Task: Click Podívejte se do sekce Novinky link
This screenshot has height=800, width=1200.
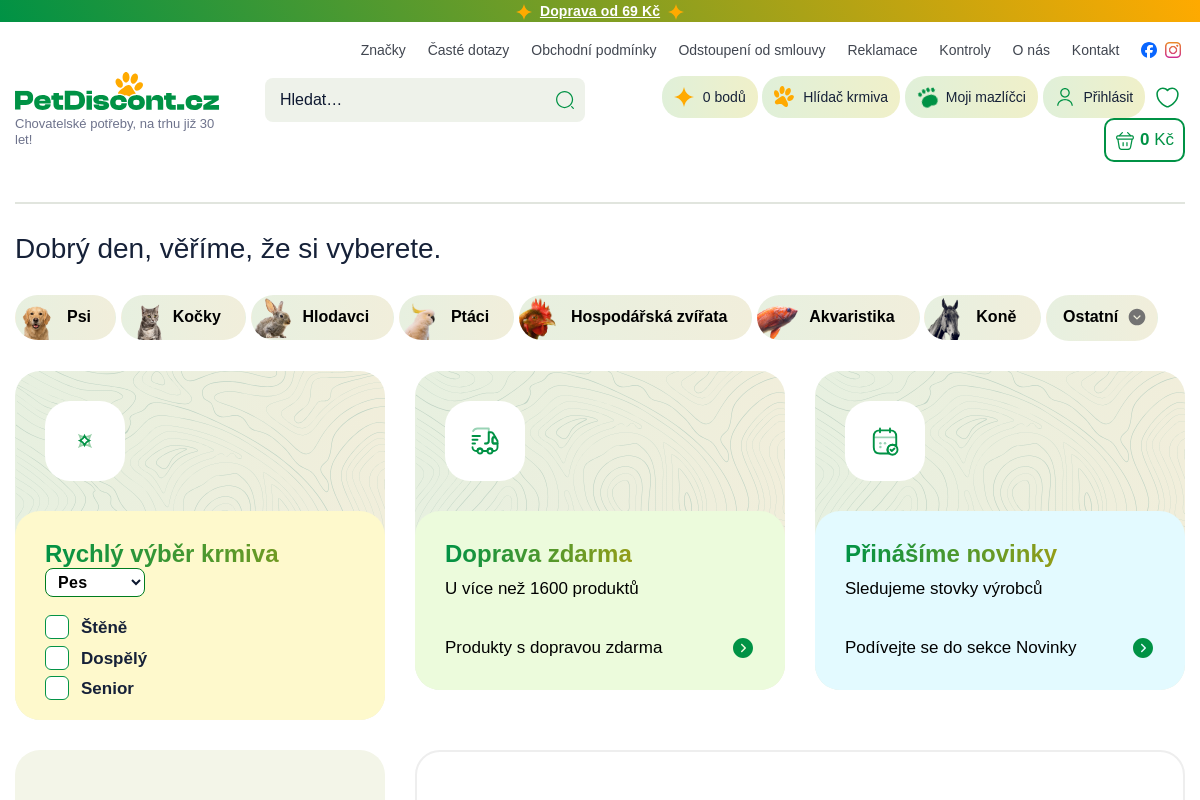Action: [960, 648]
